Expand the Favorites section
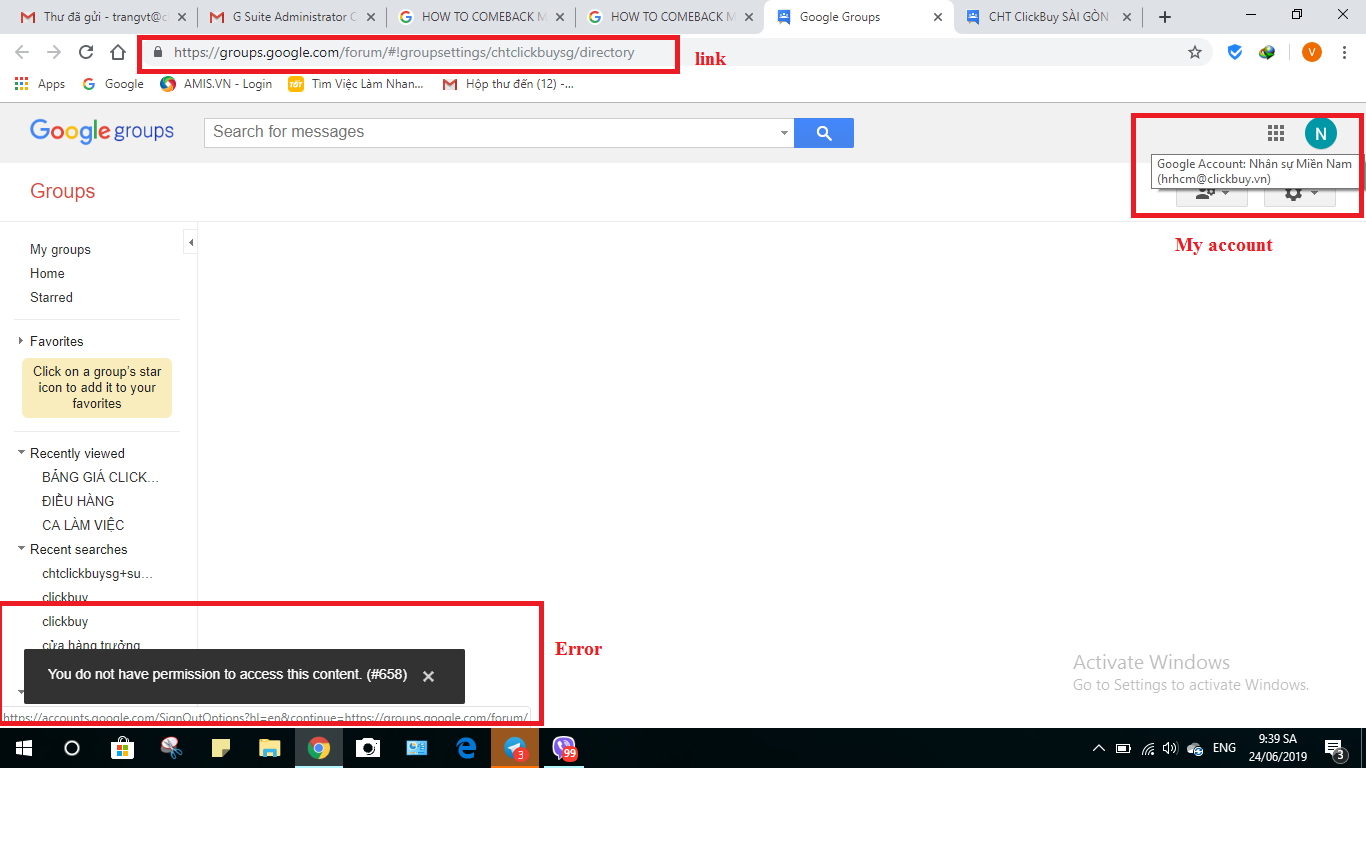1366x850 pixels. (21, 341)
